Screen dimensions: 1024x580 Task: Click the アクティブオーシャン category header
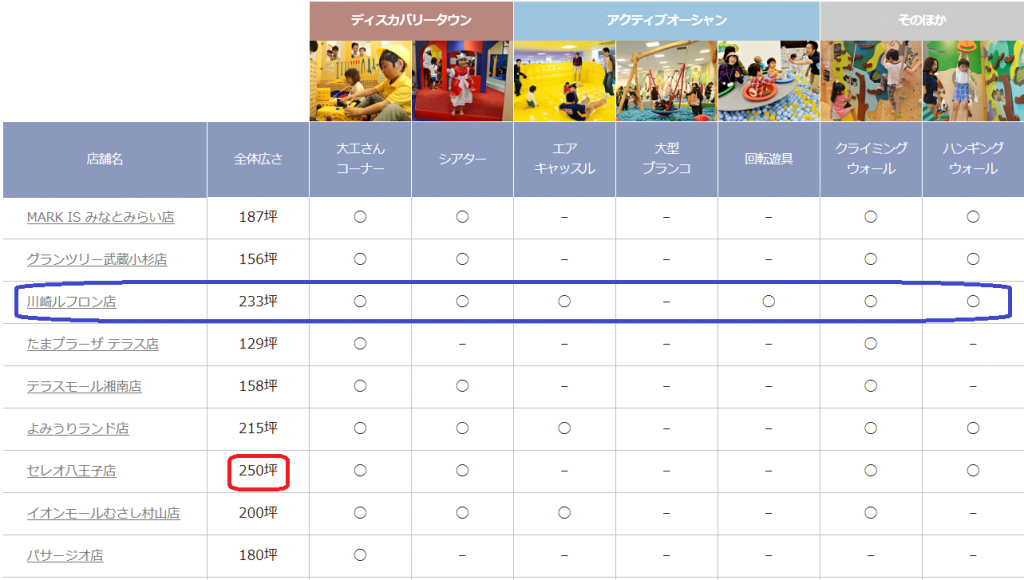667,20
